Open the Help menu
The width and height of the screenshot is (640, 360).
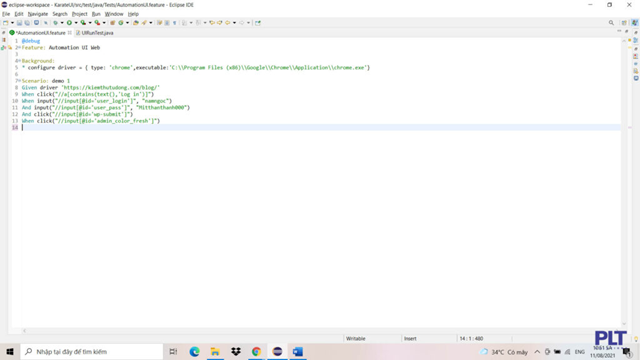[133, 14]
